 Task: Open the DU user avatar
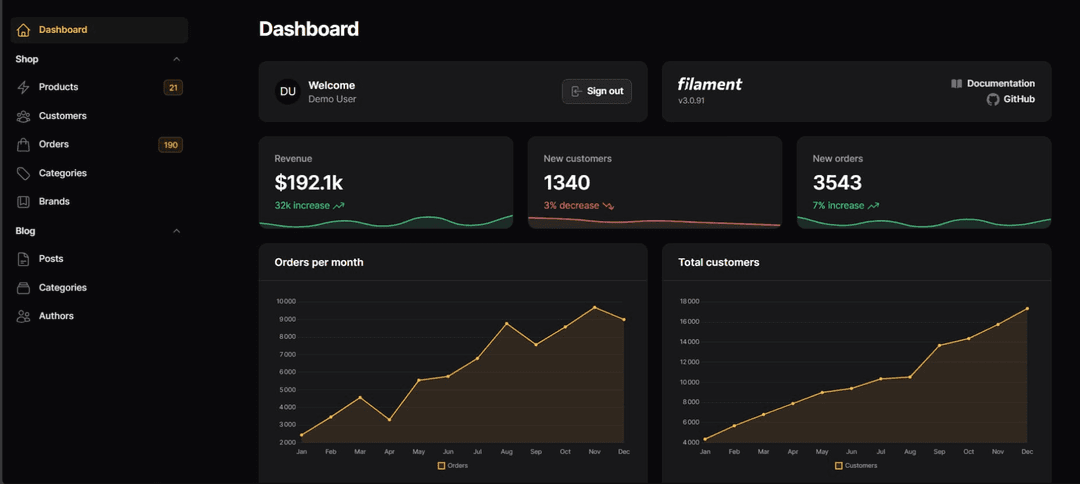coord(288,92)
